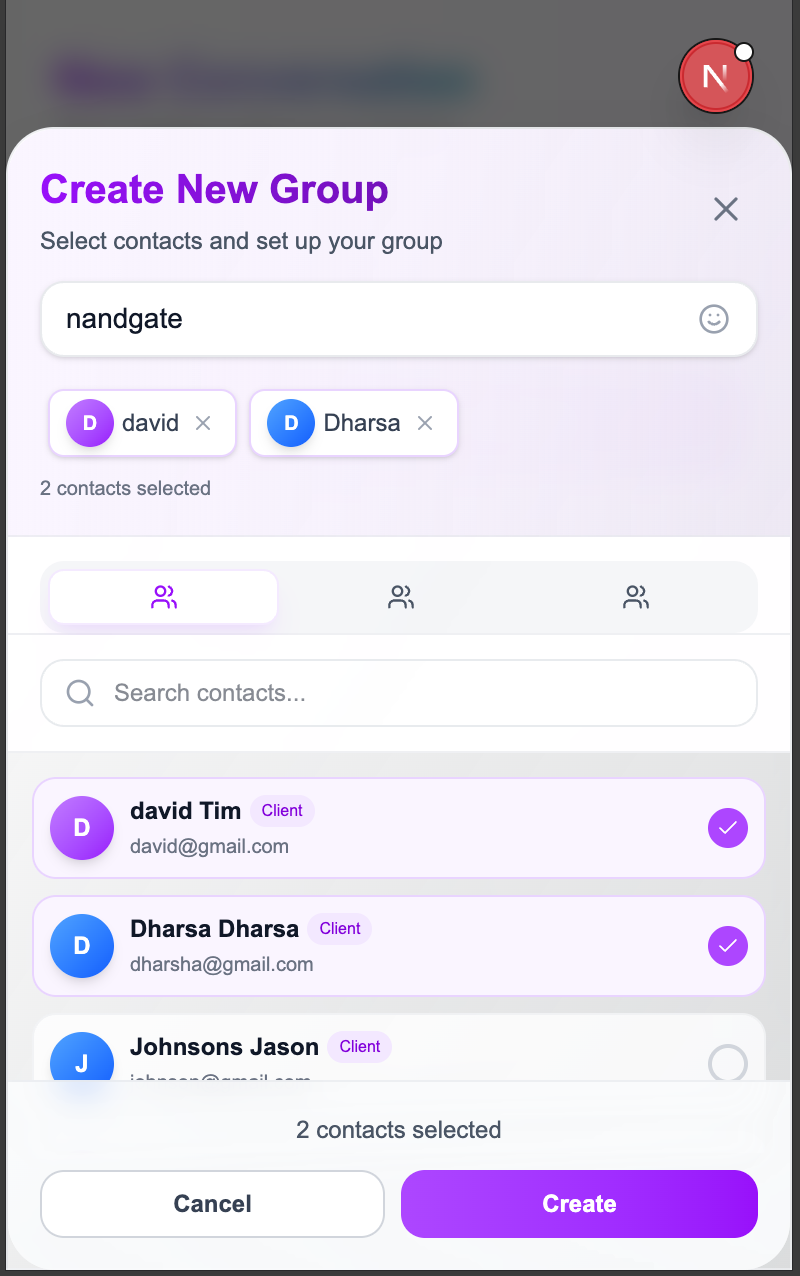
Task: Click Dharsa Dharsa's blue D avatar
Action: pyautogui.click(x=82, y=946)
